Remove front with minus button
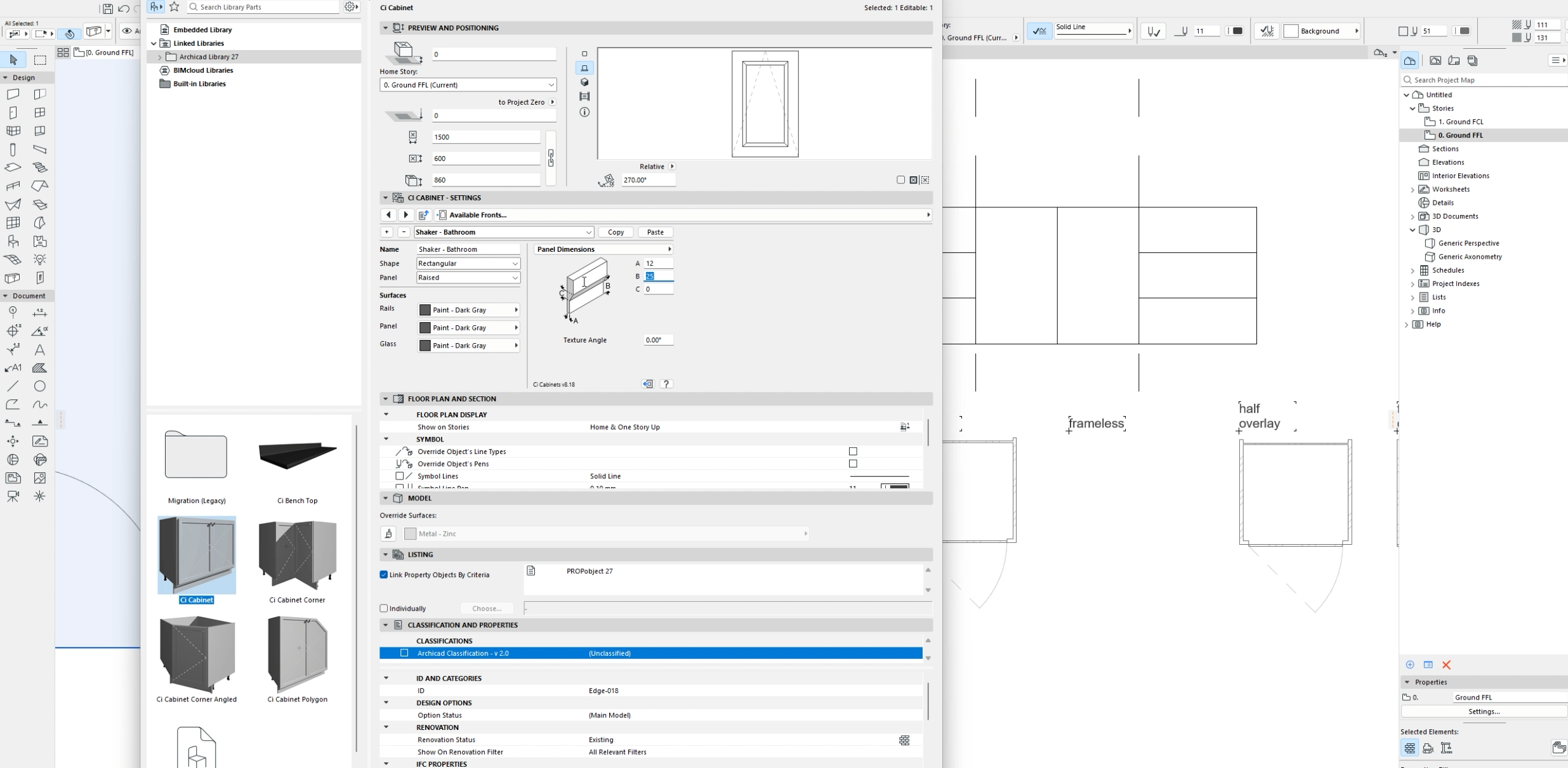 click(x=404, y=232)
